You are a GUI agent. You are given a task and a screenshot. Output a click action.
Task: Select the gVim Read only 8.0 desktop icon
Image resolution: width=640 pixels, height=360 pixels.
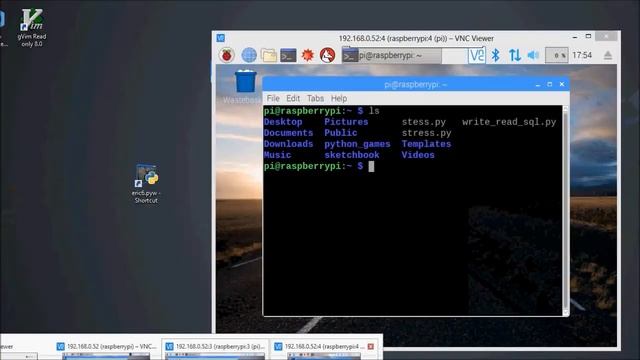tap(32, 27)
